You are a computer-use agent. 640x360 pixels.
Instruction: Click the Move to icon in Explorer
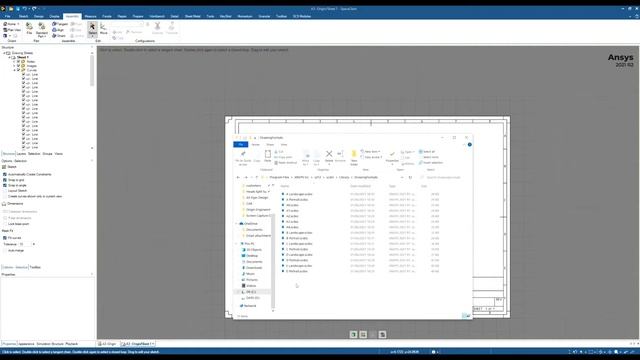(x=306, y=158)
